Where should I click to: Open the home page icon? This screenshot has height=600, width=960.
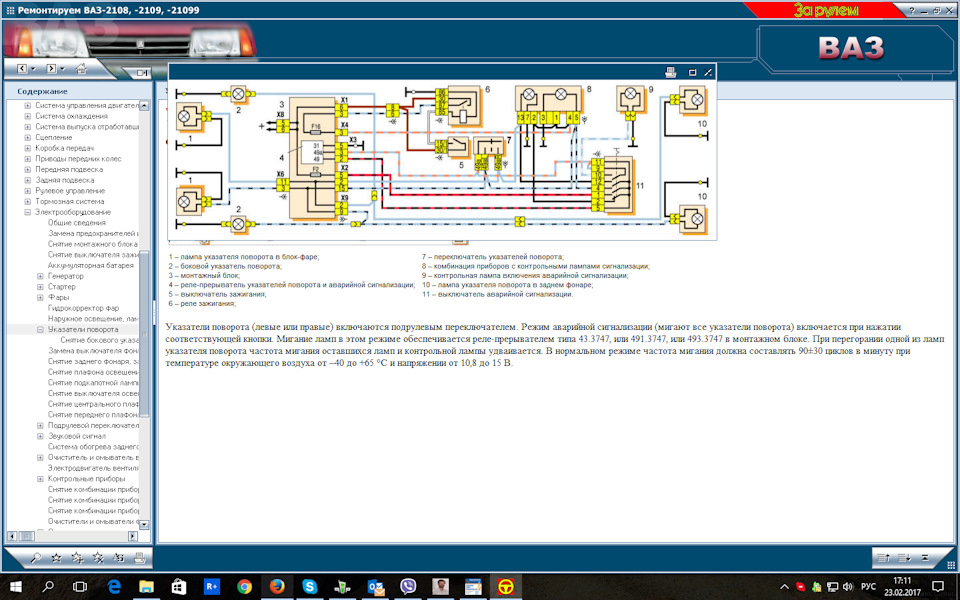81,69
